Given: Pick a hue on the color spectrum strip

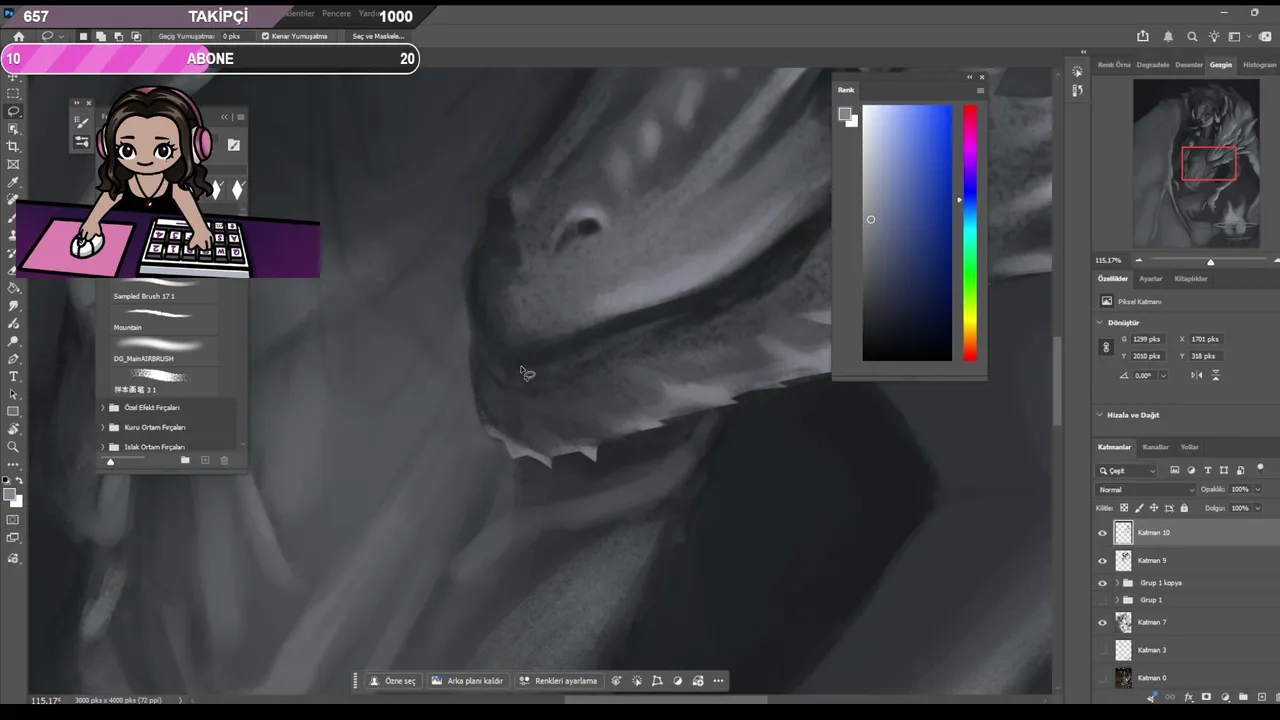Looking at the screenshot, I should click(970, 232).
